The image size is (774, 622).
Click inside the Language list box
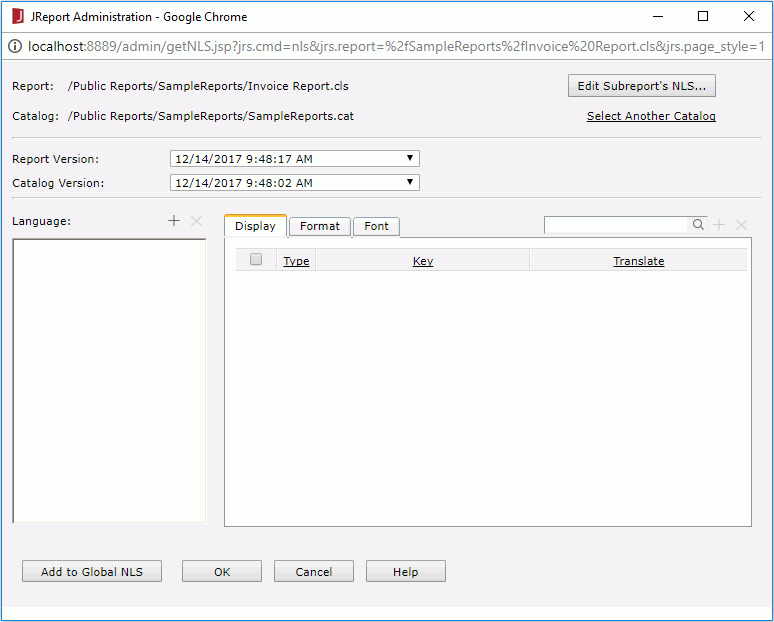109,381
